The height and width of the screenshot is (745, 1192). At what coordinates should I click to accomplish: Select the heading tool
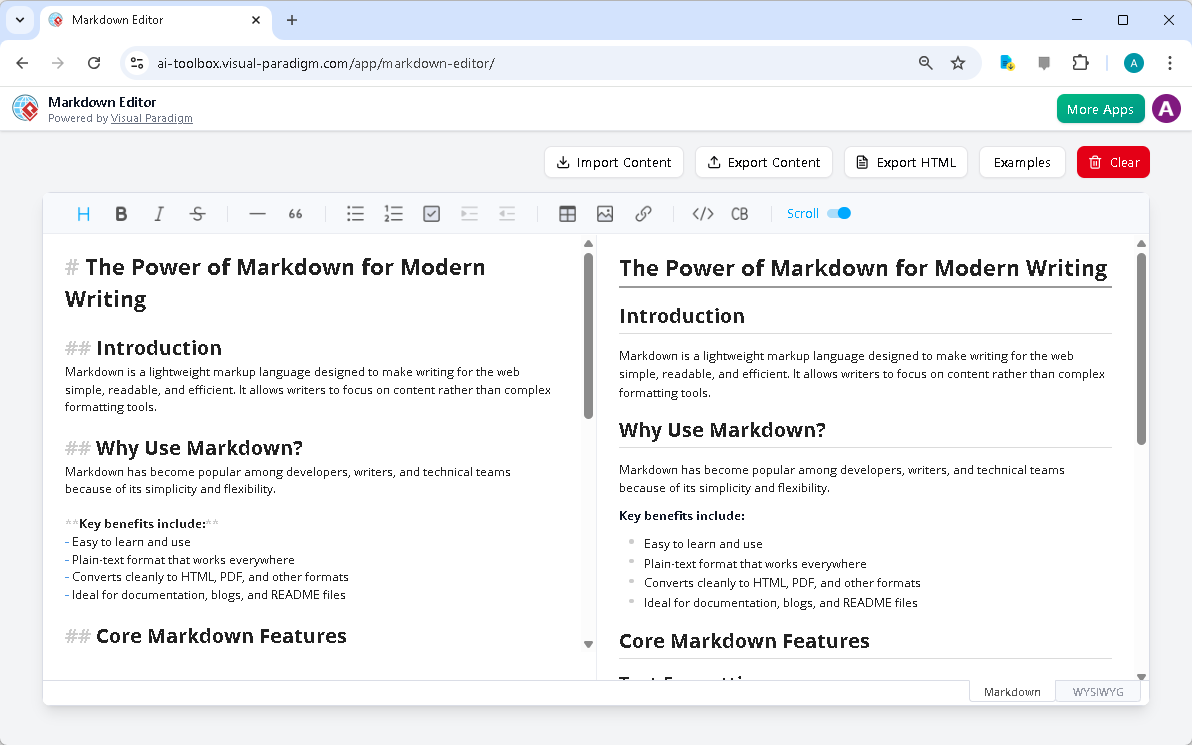pyautogui.click(x=83, y=213)
